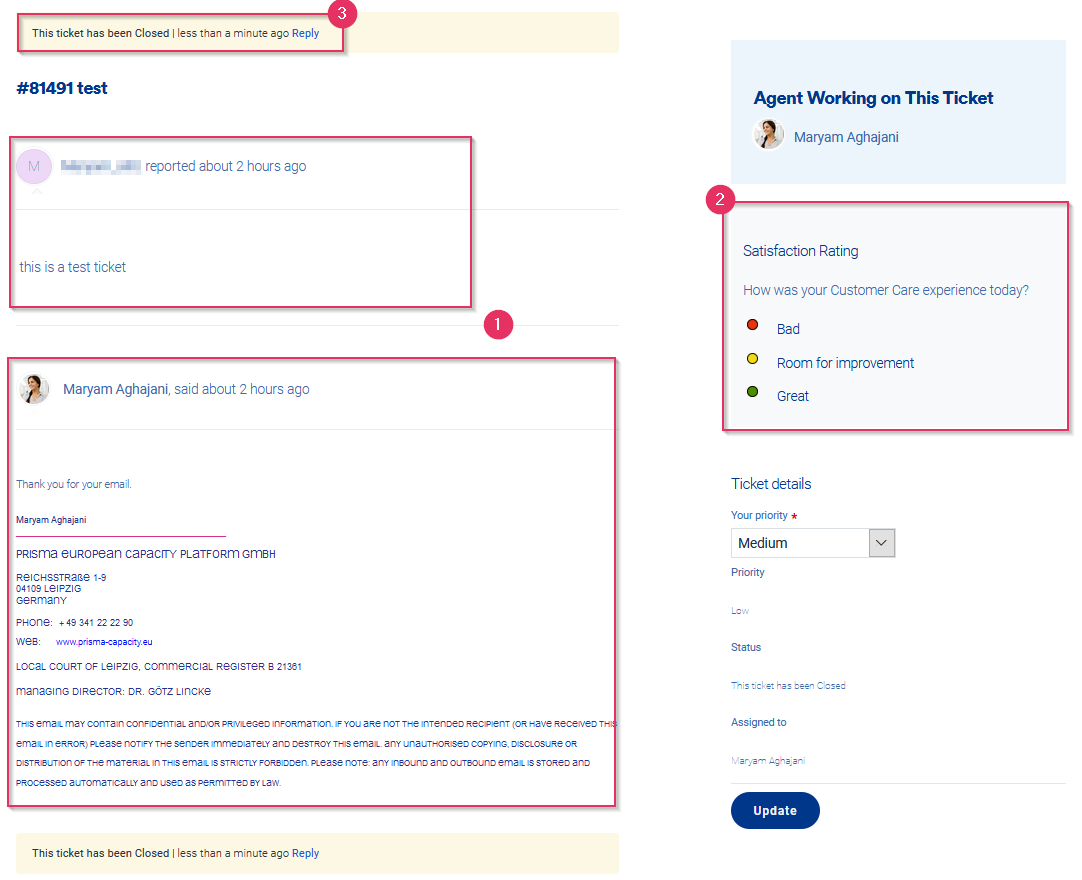
Task: Open the Your priority dropdown
Action: [x=800, y=543]
